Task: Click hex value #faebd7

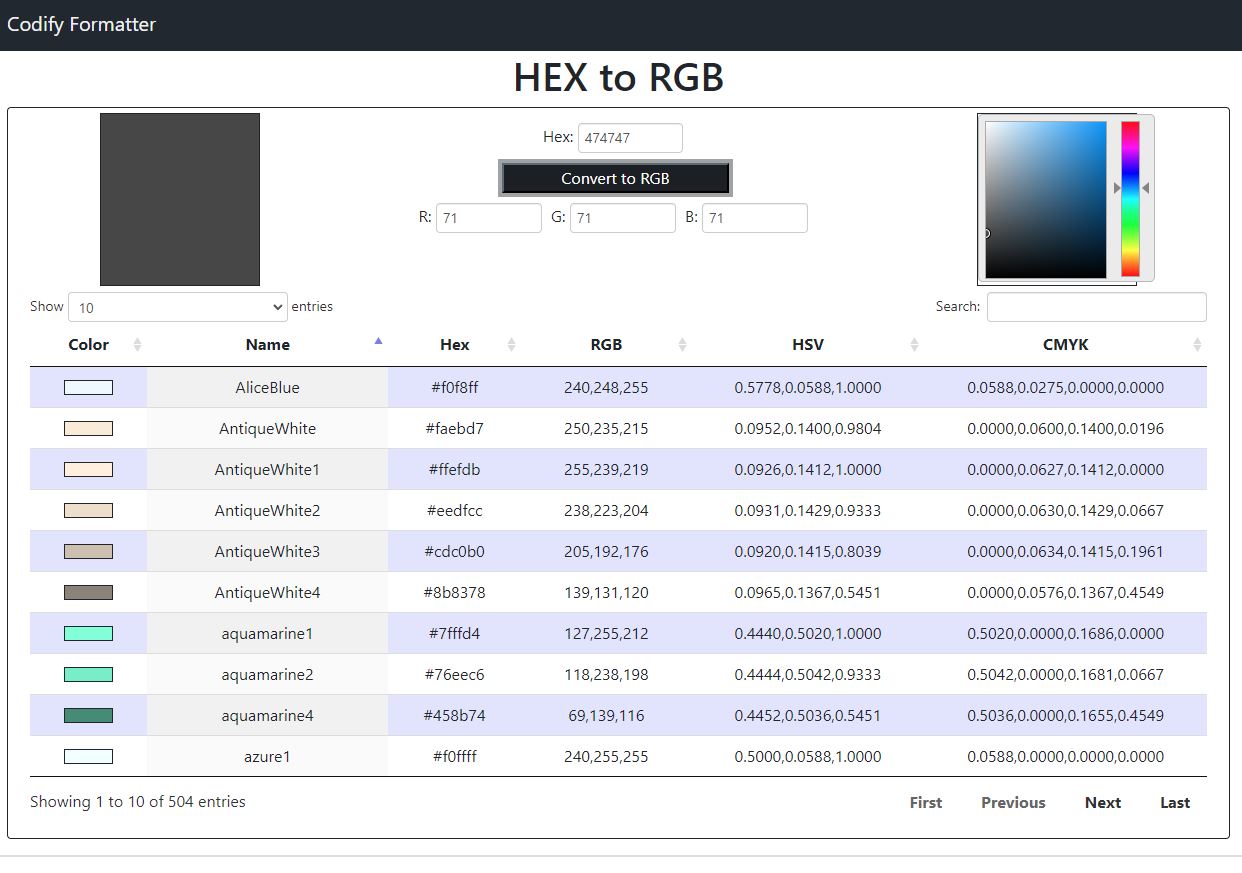Action: [x=455, y=429]
